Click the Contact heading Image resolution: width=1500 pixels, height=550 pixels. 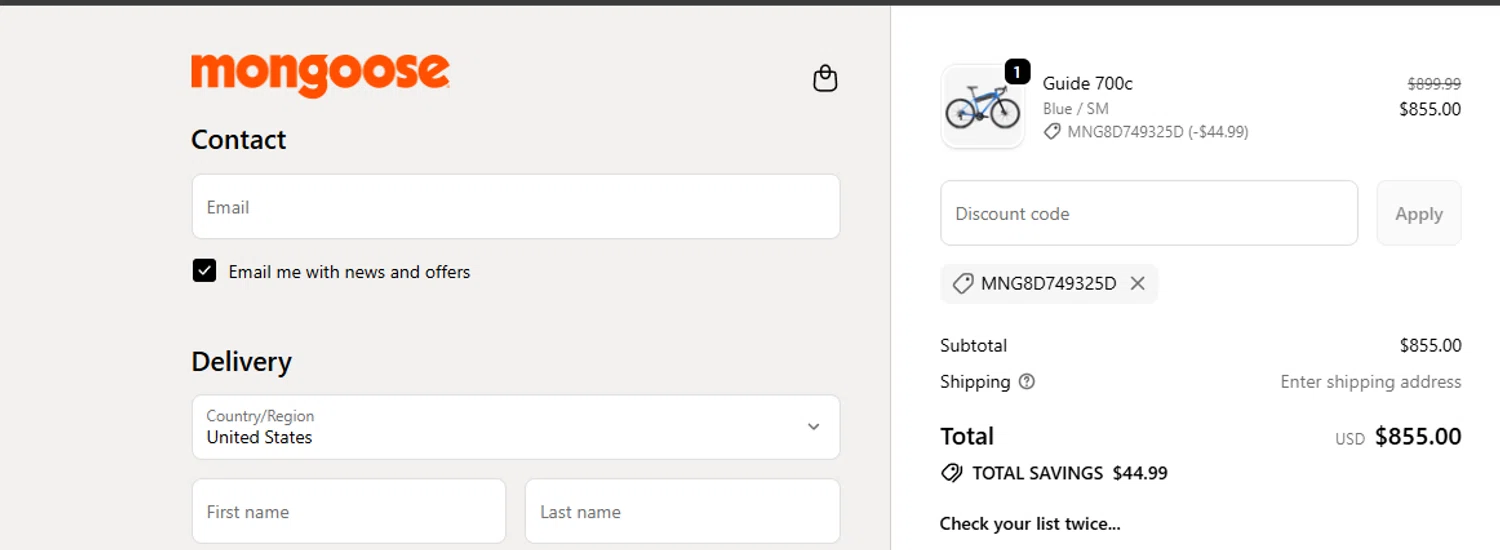[238, 139]
